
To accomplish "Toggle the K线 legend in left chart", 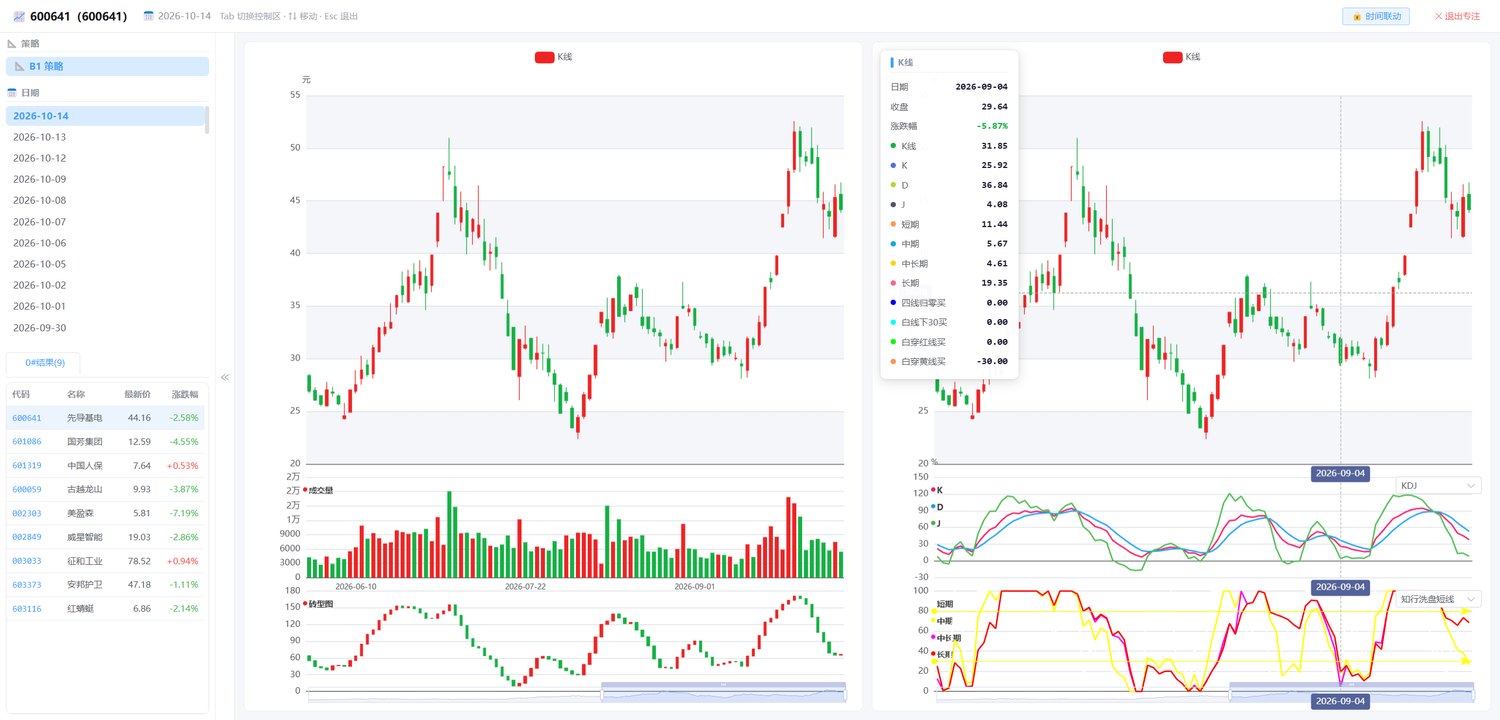I will tap(553, 57).
